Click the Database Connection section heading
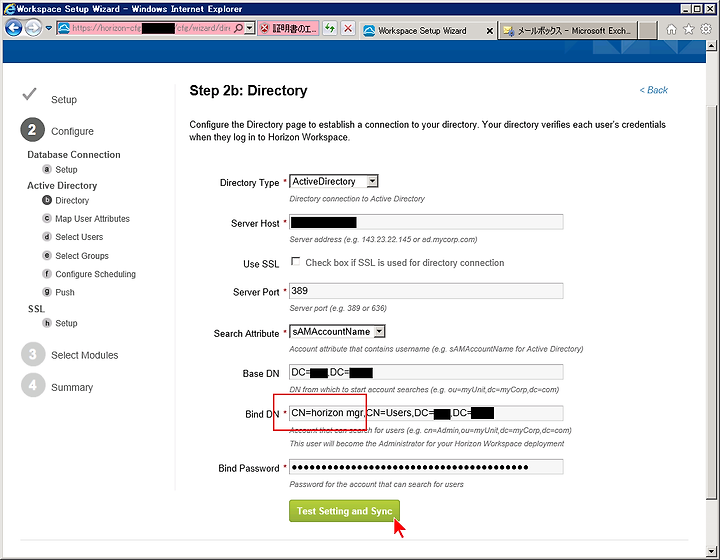720x560 pixels. [73, 155]
